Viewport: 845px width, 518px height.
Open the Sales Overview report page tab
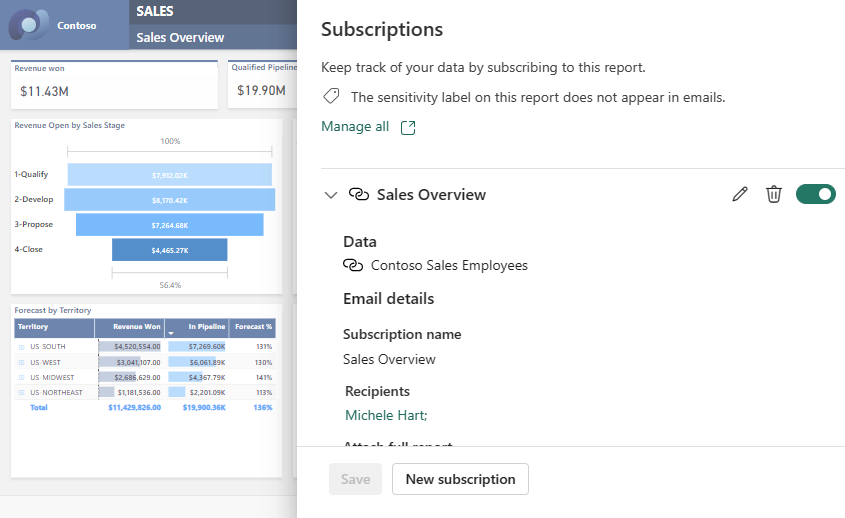[180, 37]
